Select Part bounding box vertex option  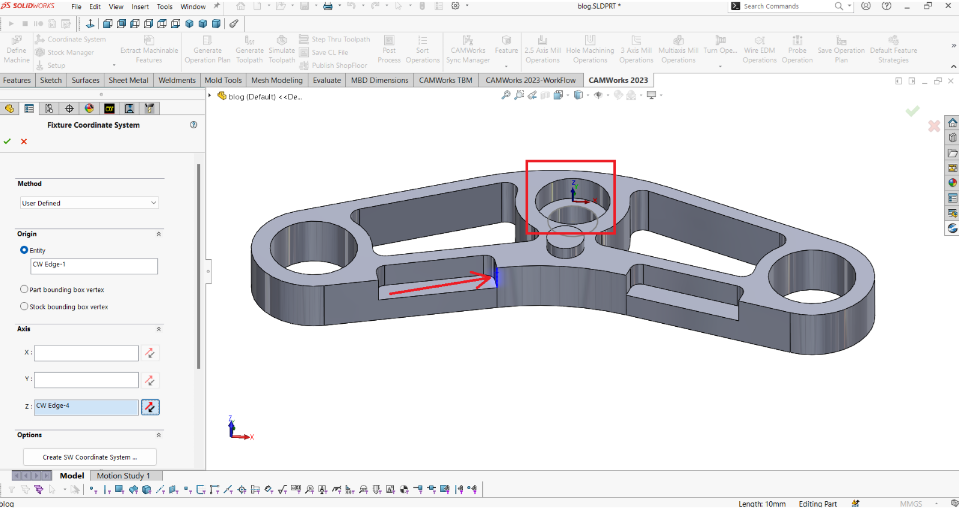[25, 289]
